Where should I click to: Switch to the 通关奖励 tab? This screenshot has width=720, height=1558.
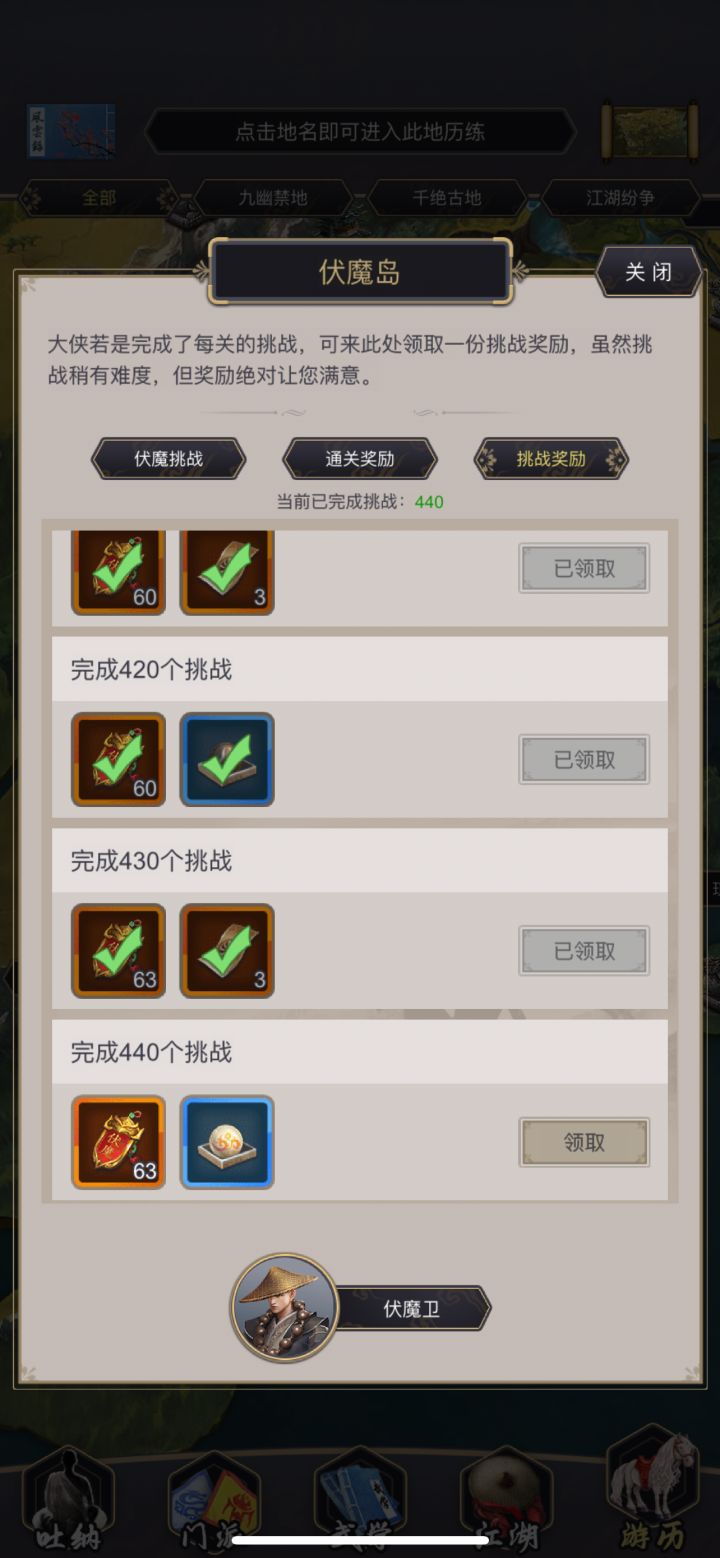360,459
